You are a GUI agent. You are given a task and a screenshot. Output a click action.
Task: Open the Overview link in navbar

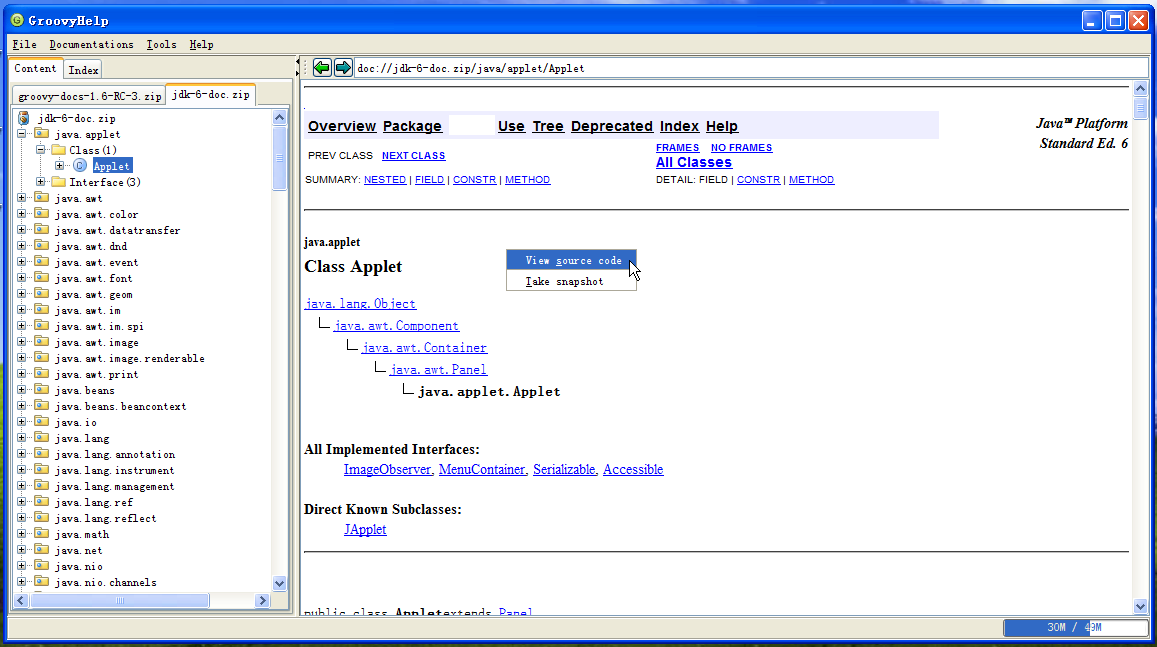pyautogui.click(x=342, y=126)
